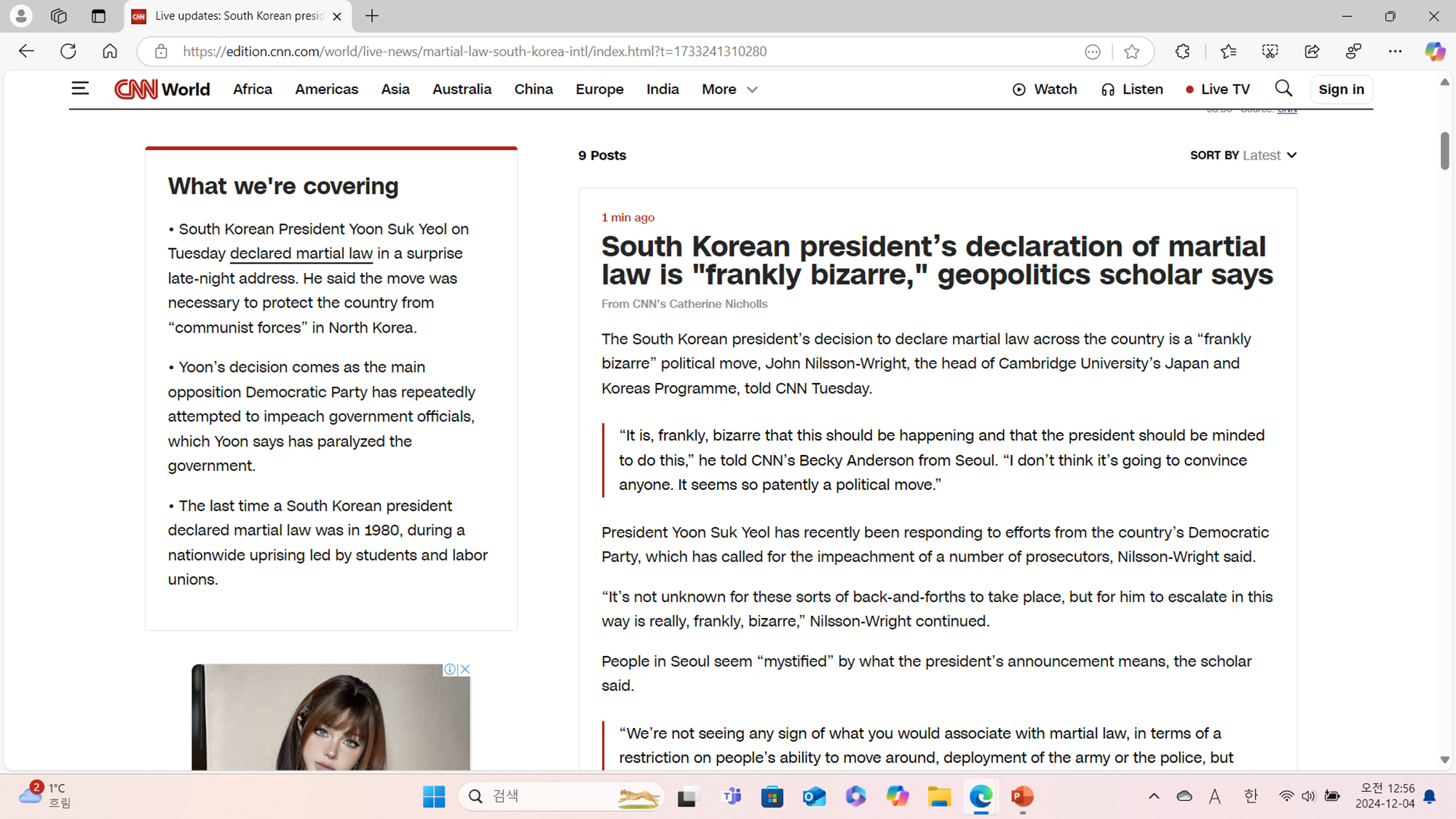Add page to favorites star icon
Screen dimensions: 1456x819
[x=1131, y=52]
